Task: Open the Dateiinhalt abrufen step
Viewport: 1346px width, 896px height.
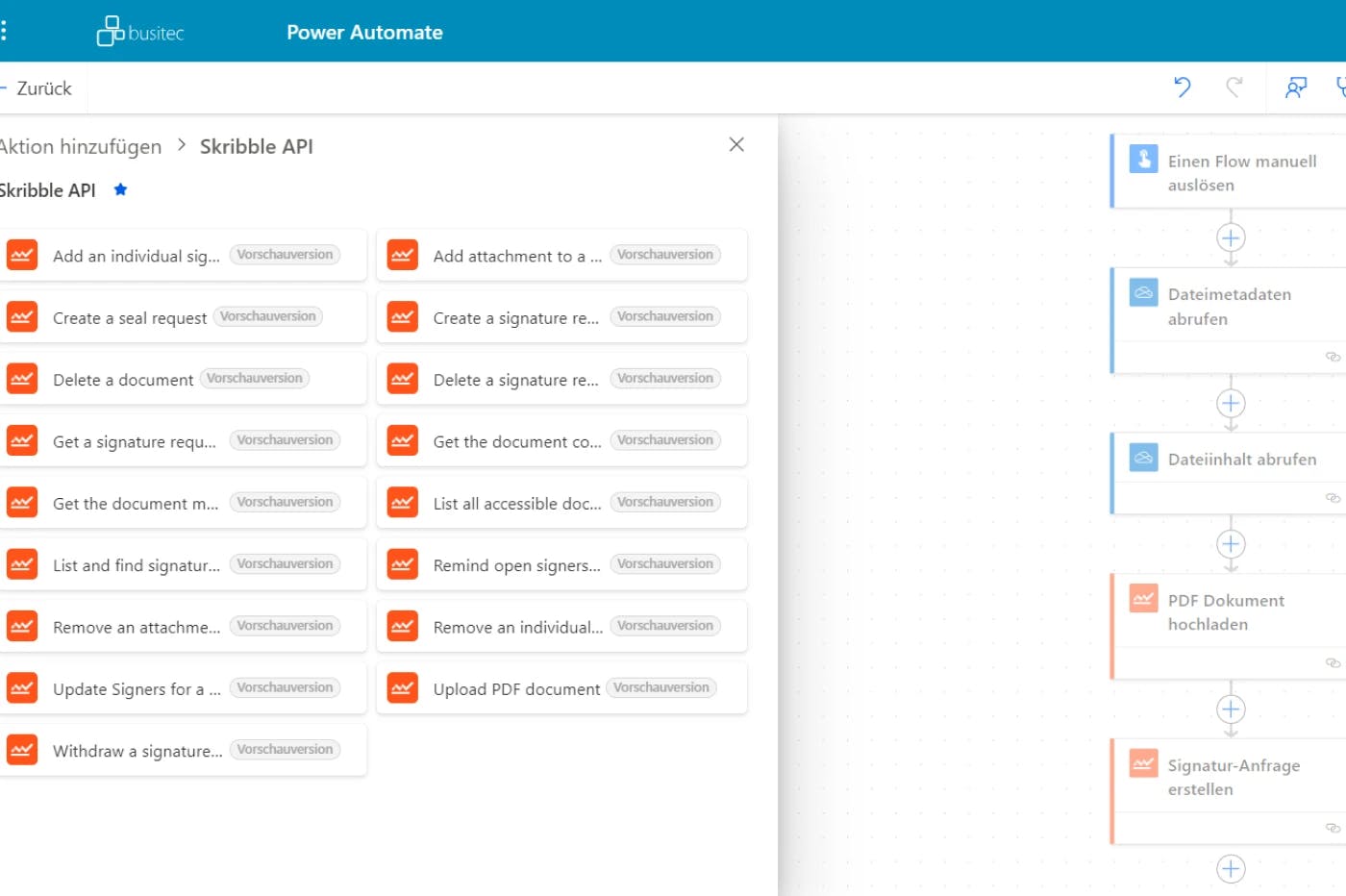Action: click(1229, 473)
